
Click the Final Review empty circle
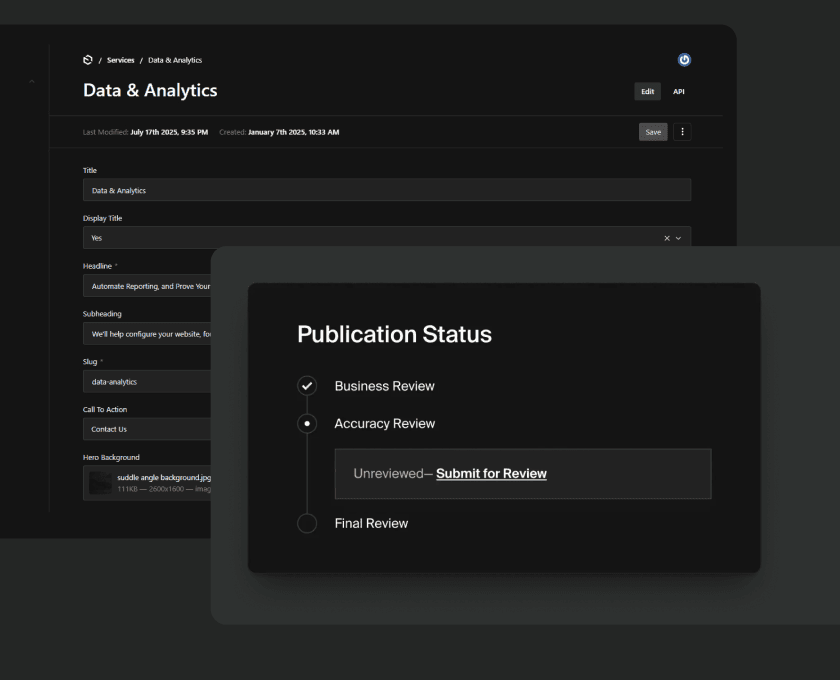pyautogui.click(x=307, y=523)
